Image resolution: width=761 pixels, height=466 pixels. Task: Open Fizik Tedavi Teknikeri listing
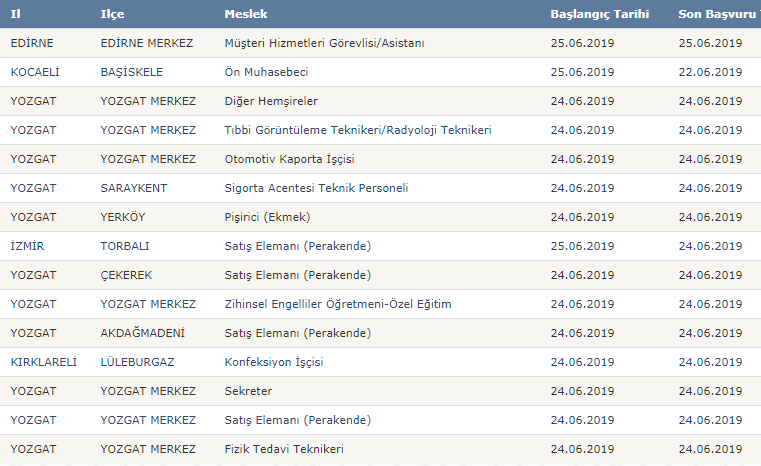(x=284, y=449)
